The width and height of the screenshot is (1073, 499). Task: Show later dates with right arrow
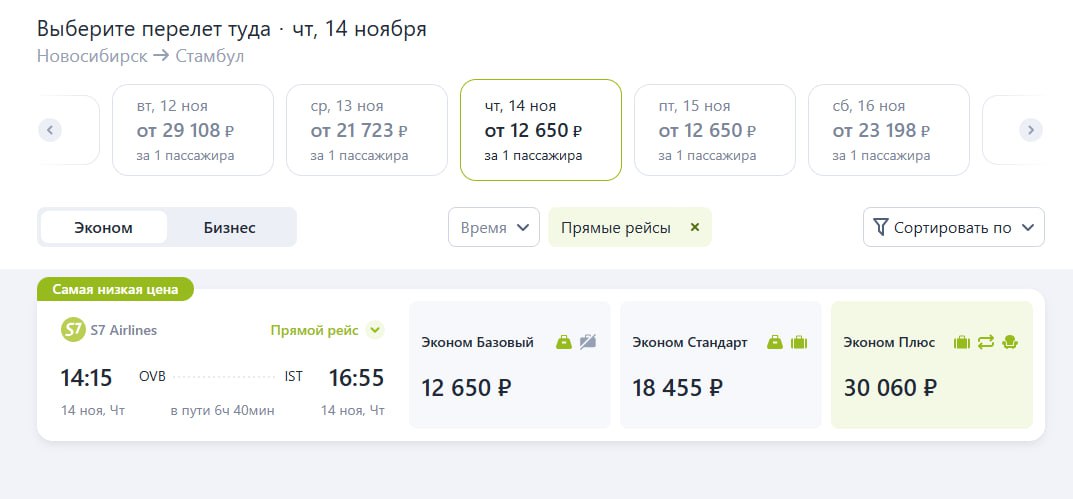(x=1030, y=130)
